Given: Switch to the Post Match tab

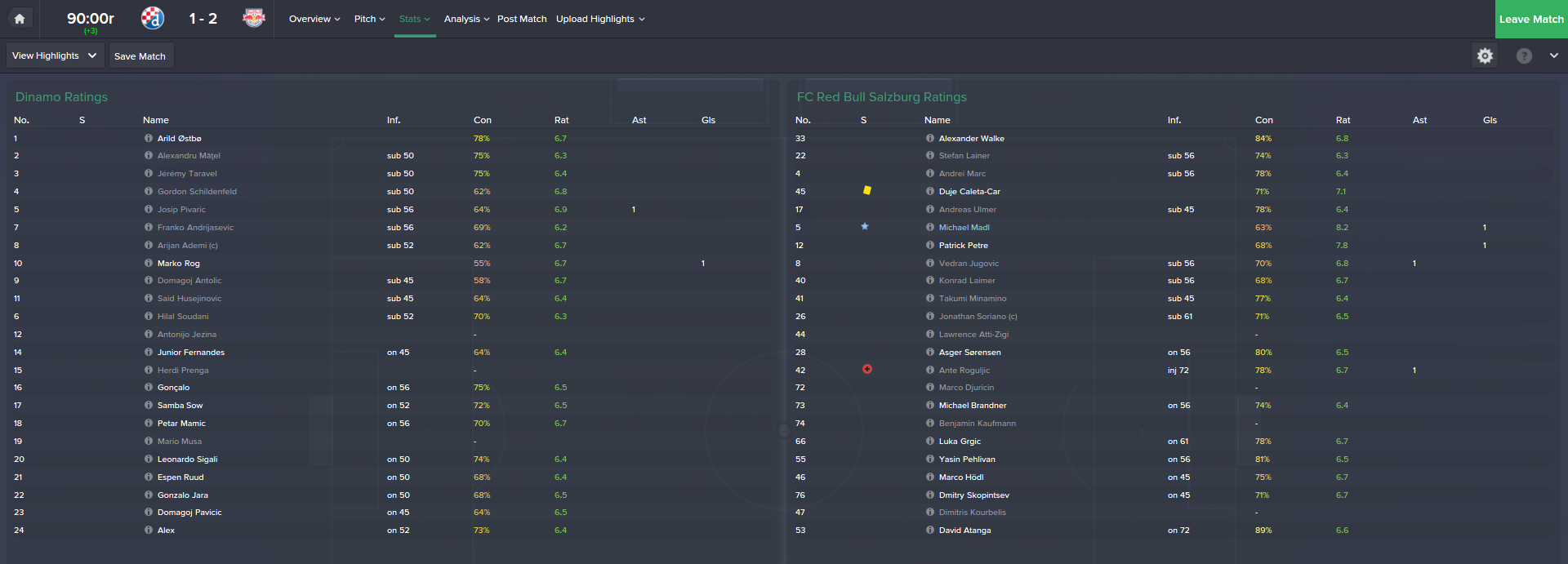Looking at the screenshot, I should click(x=522, y=19).
